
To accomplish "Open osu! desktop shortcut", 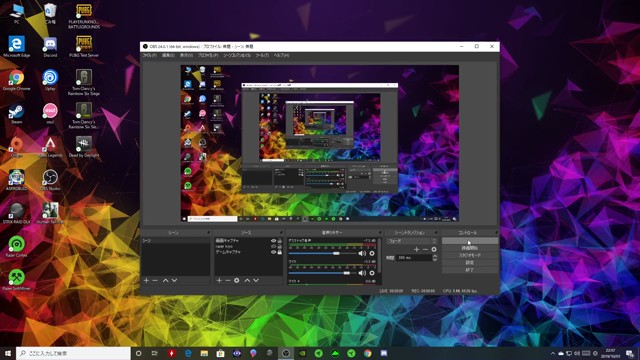I will click(50, 113).
